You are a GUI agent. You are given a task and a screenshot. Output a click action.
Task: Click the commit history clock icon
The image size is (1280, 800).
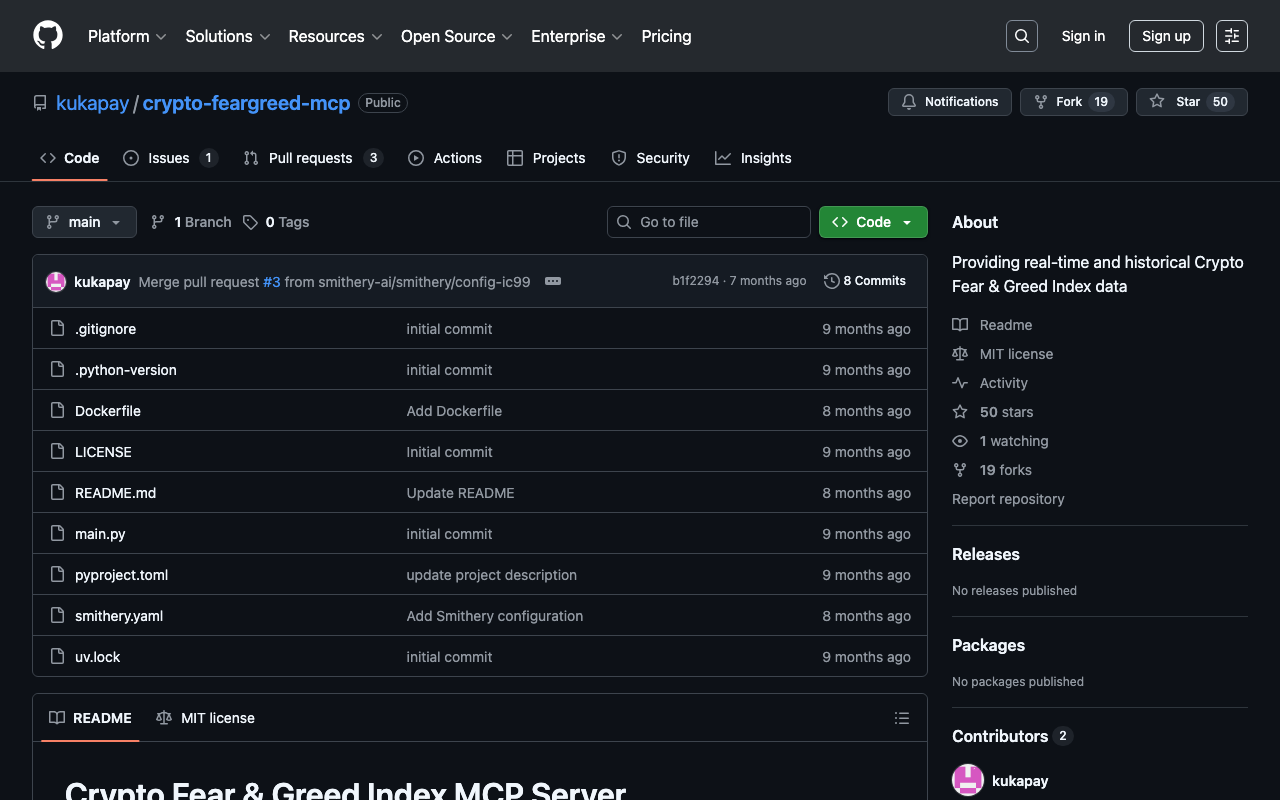coord(831,281)
